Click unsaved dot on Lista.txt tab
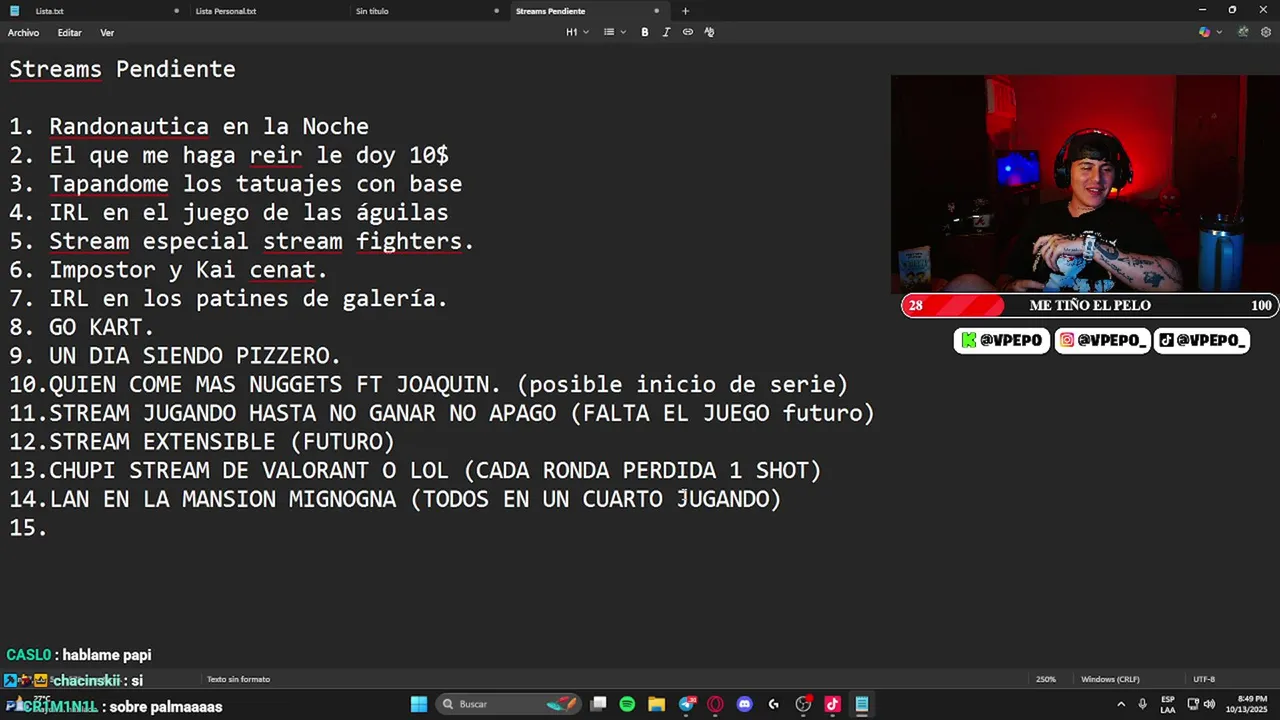1280x720 pixels. tap(176, 11)
